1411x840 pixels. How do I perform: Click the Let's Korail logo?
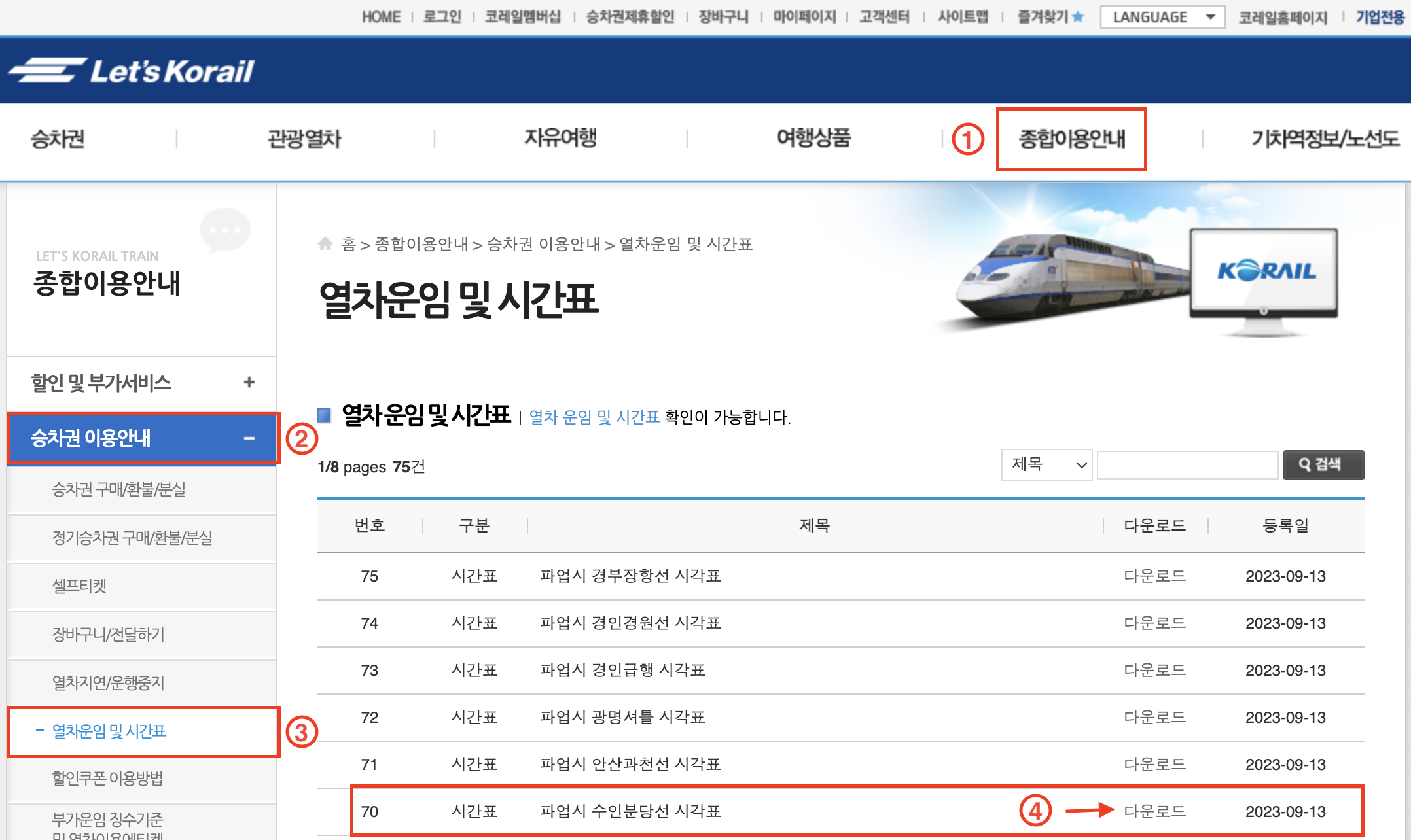131,71
